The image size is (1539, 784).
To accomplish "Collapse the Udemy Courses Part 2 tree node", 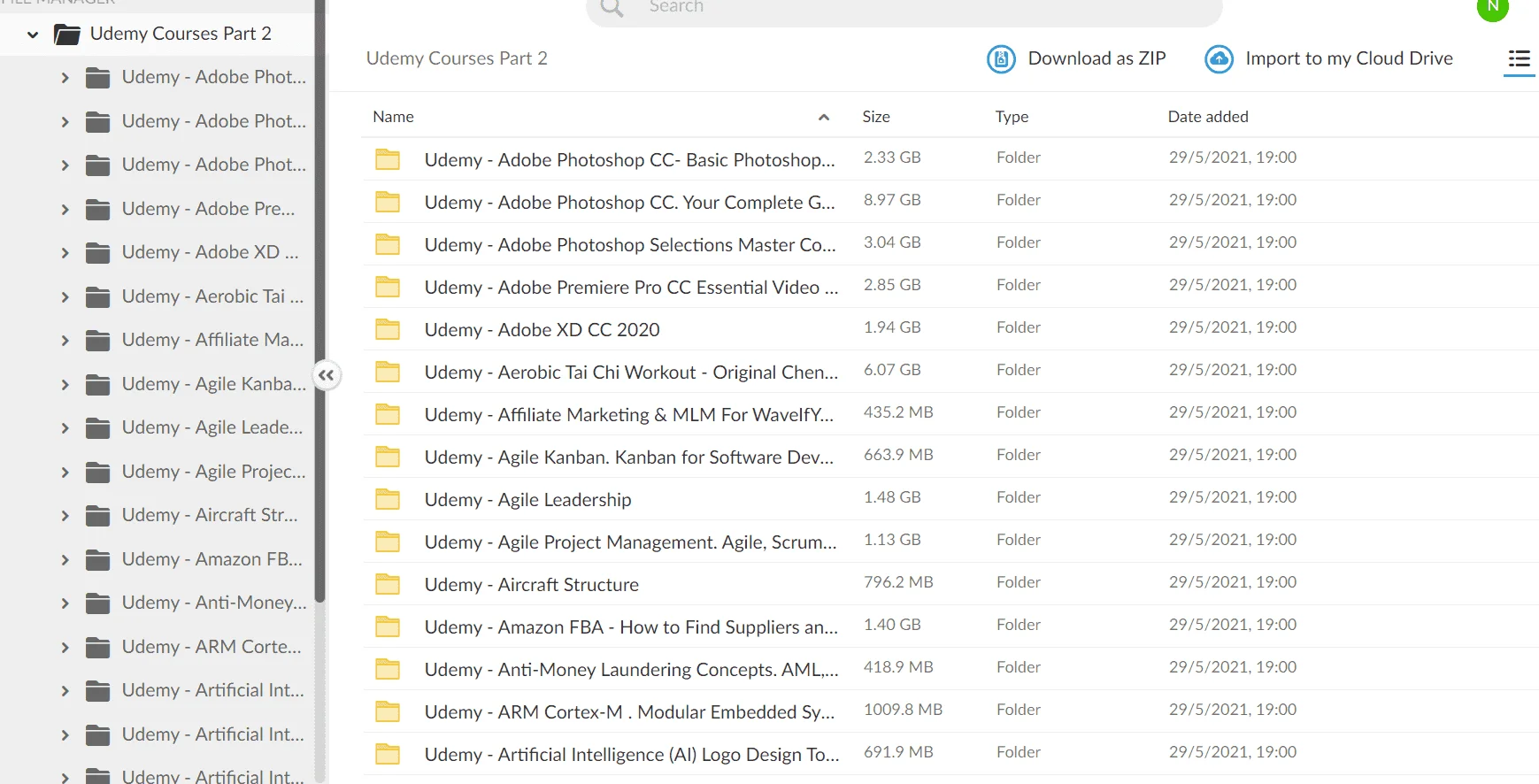I will point(33,35).
